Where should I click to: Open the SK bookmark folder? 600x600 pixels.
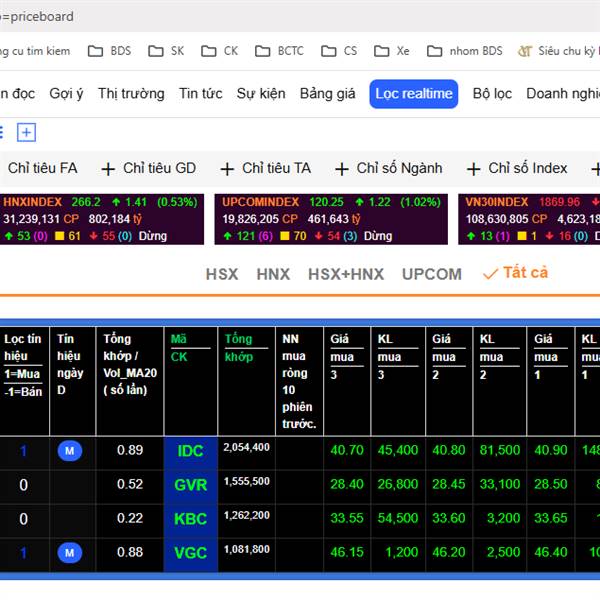(x=166, y=51)
